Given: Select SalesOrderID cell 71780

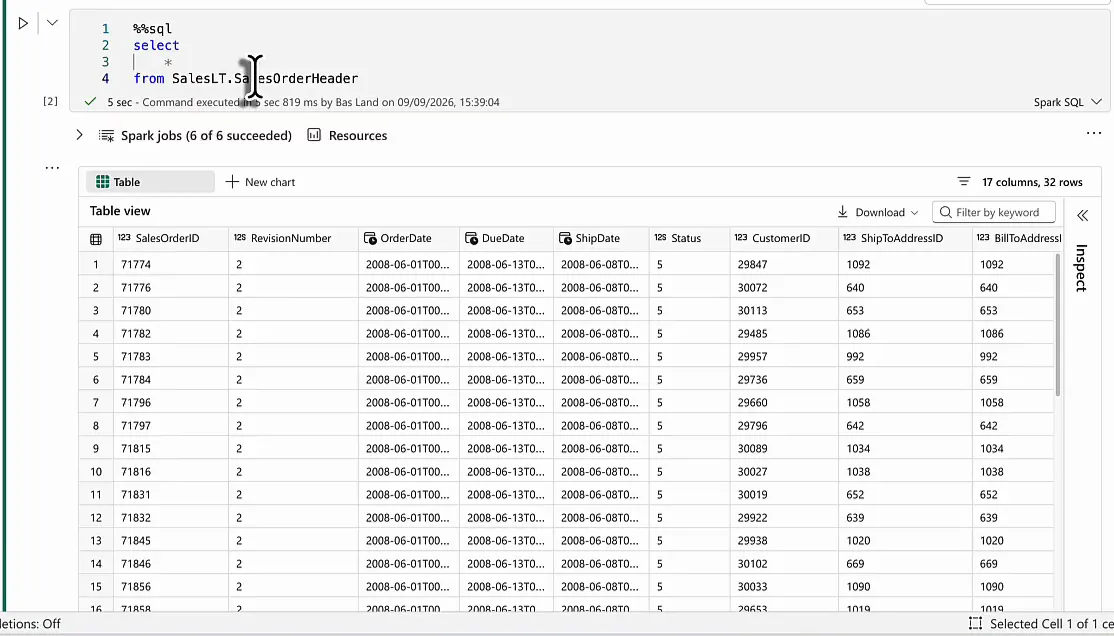Looking at the screenshot, I should (x=171, y=311).
